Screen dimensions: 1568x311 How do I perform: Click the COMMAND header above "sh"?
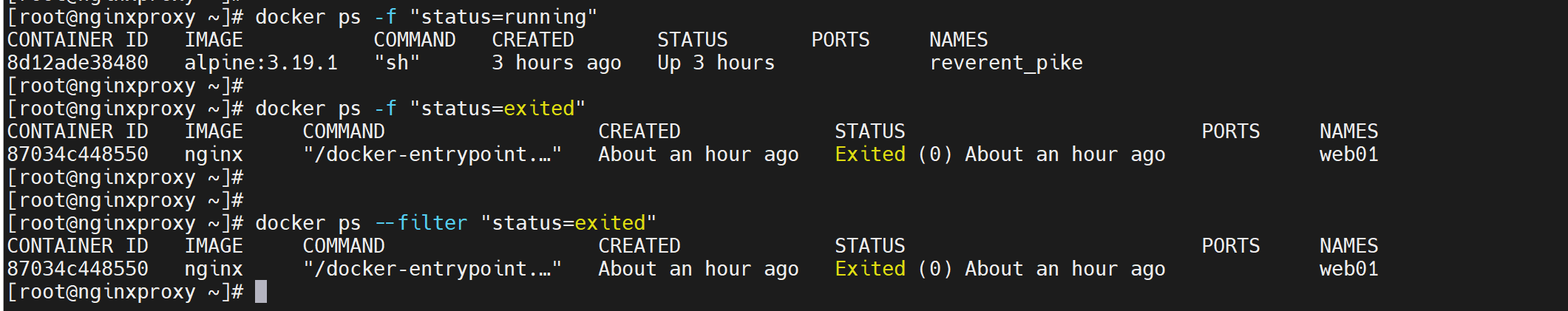pos(414,40)
